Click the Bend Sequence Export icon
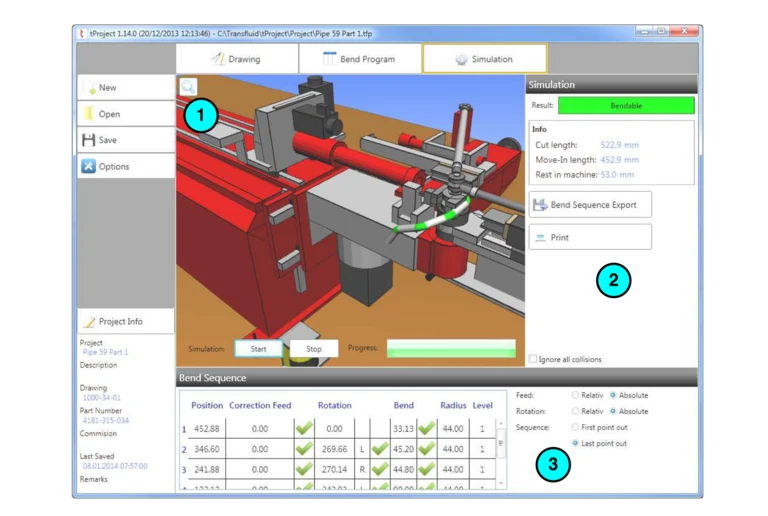Screen dimensions: 768x516 click(540, 205)
